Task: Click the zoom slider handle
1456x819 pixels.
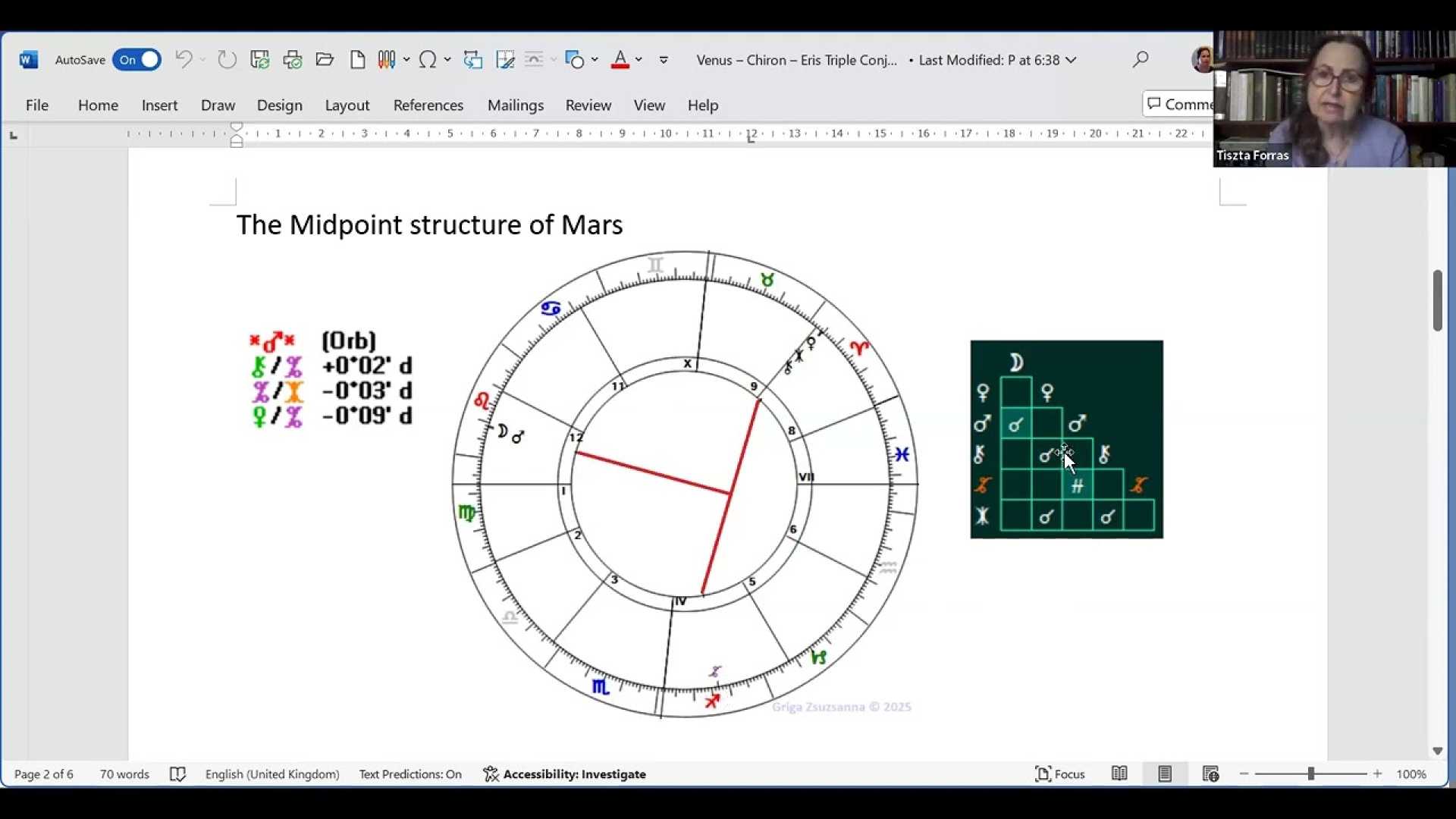Action: [1310, 774]
